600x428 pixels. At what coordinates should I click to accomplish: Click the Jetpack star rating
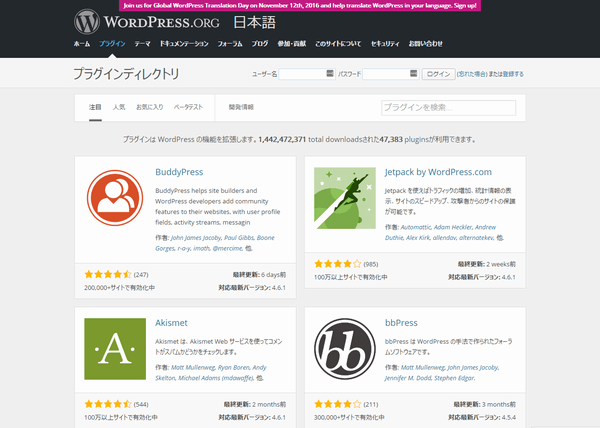[x=338, y=264]
